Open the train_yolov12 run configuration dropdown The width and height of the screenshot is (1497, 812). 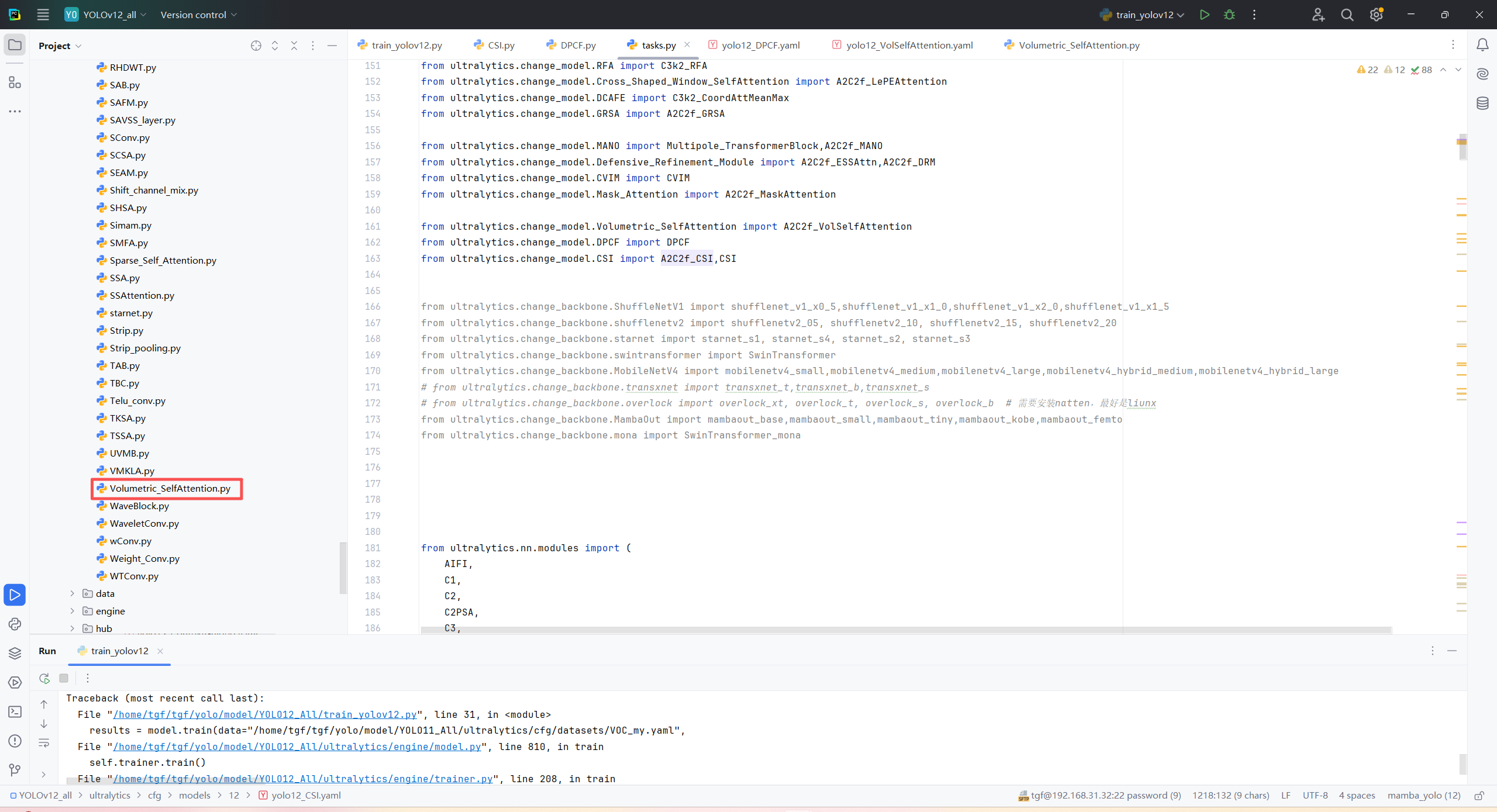[1143, 15]
